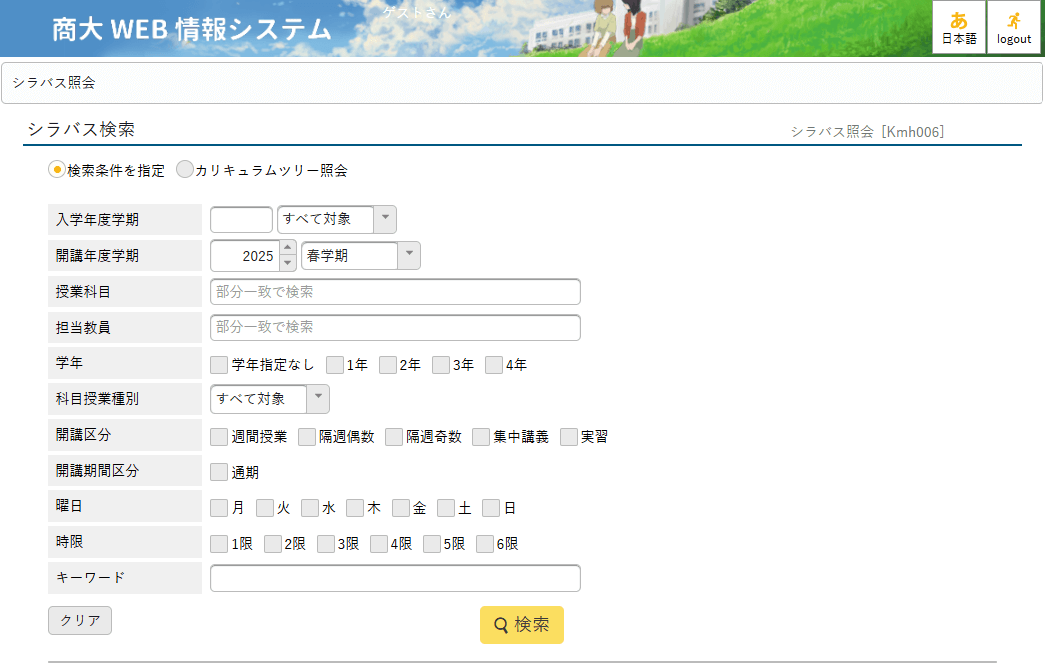The height and width of the screenshot is (670, 1045).
Task: Tick the 4限 period checkbox
Action: (378, 544)
